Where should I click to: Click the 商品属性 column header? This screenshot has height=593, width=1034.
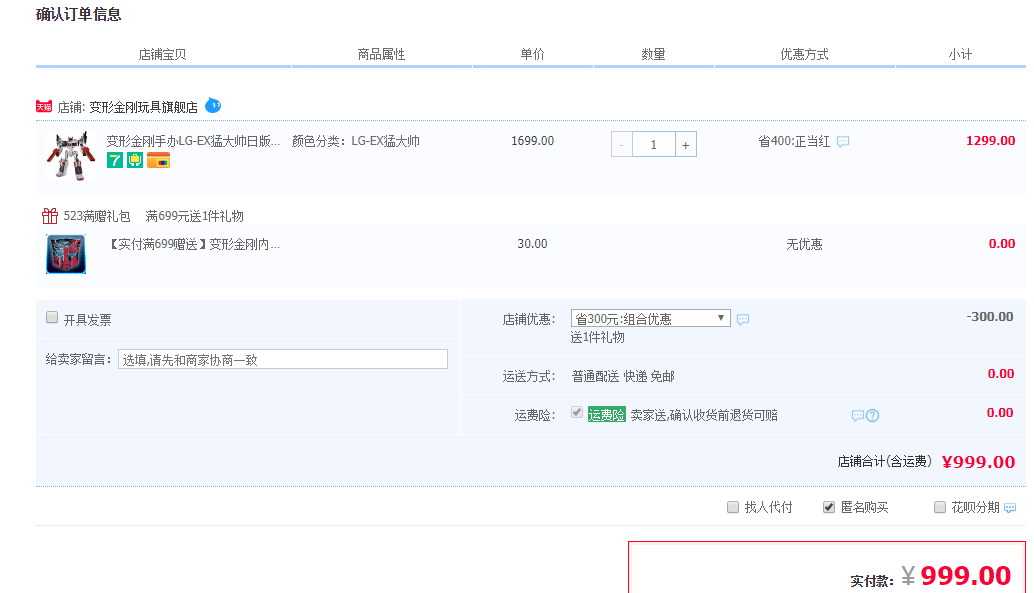[381, 54]
